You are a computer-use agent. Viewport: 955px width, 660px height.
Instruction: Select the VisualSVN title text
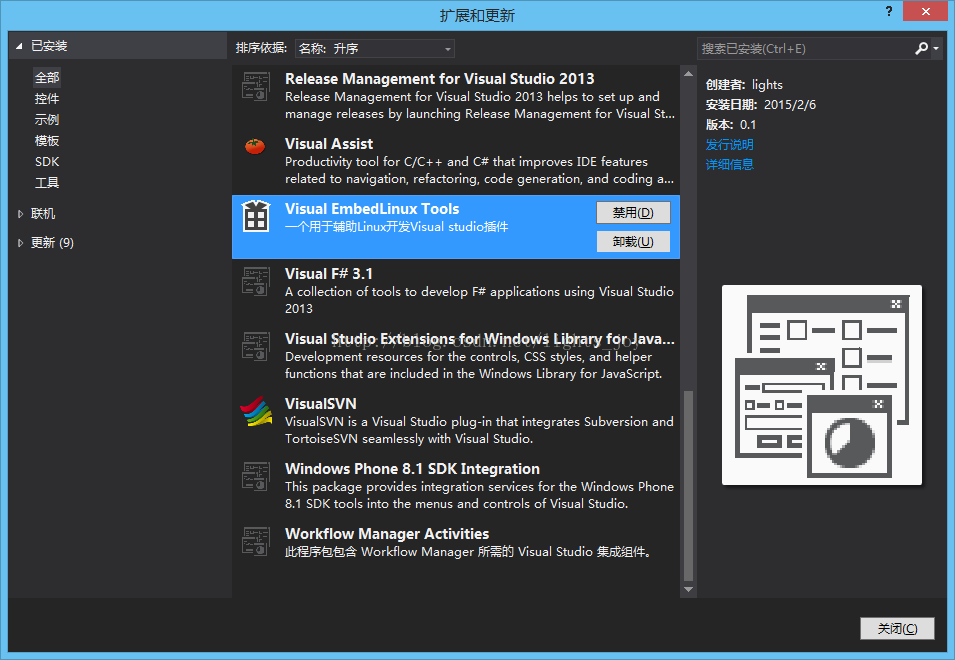pos(321,404)
